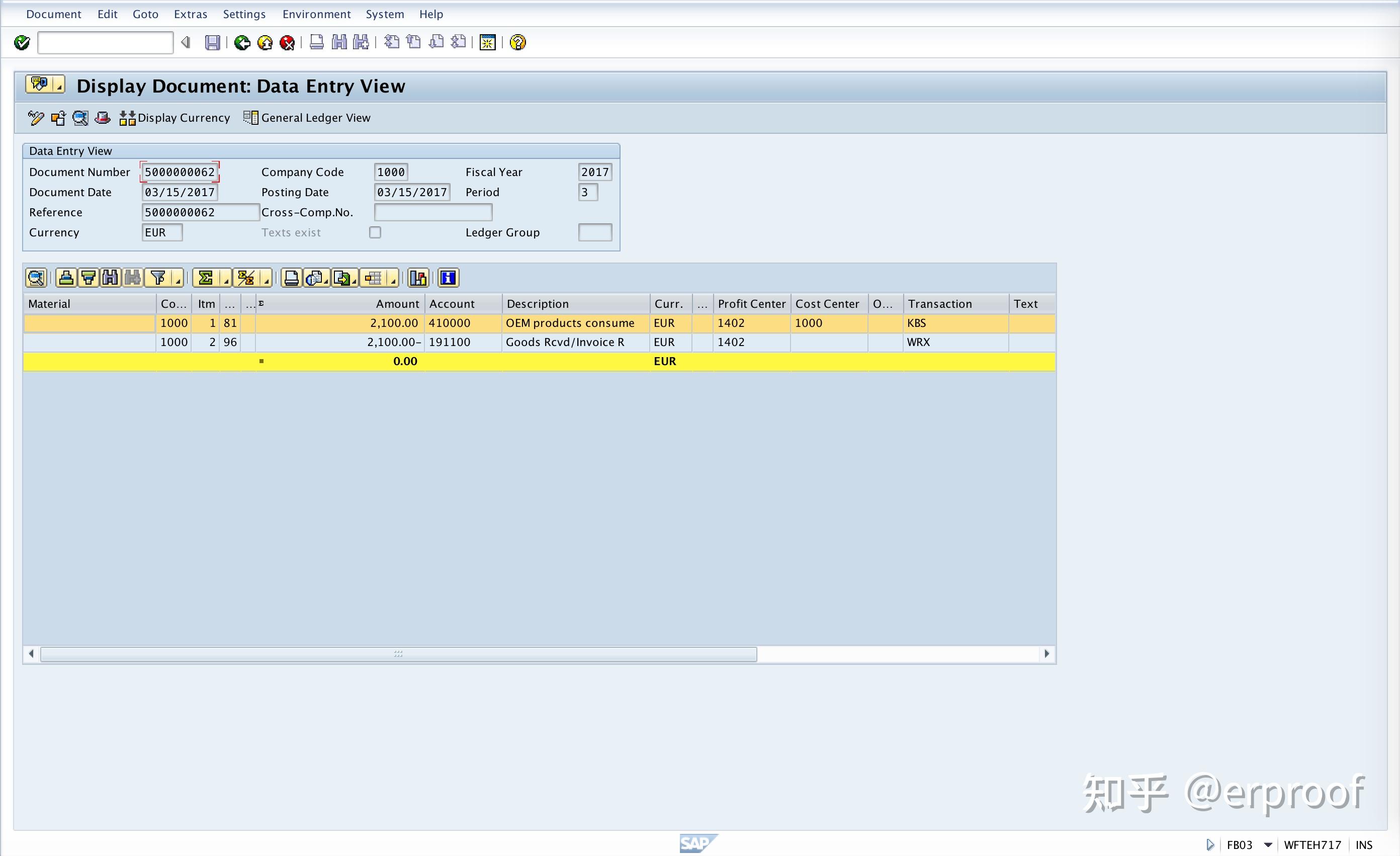Switch to change mode with the pencil icon
1400x856 pixels.
[35, 118]
